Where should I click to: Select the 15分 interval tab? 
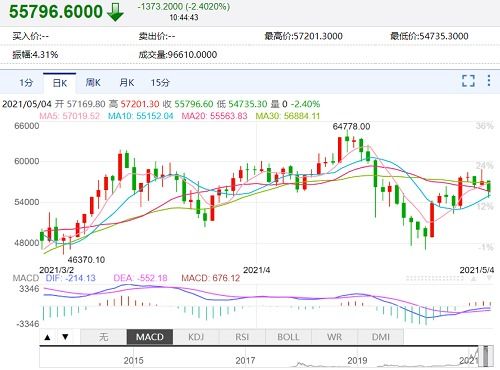point(160,83)
